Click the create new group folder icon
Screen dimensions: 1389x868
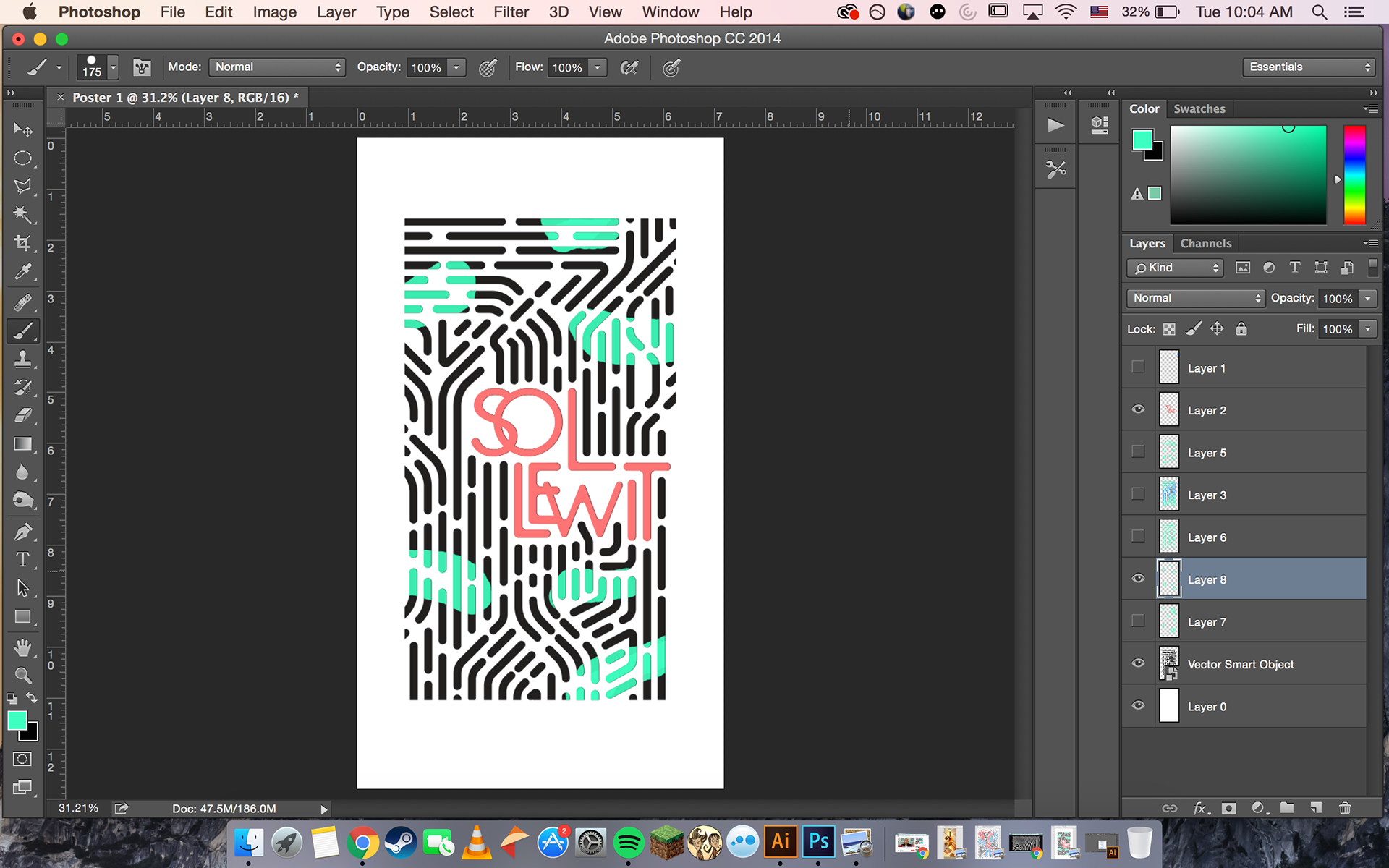1287,808
